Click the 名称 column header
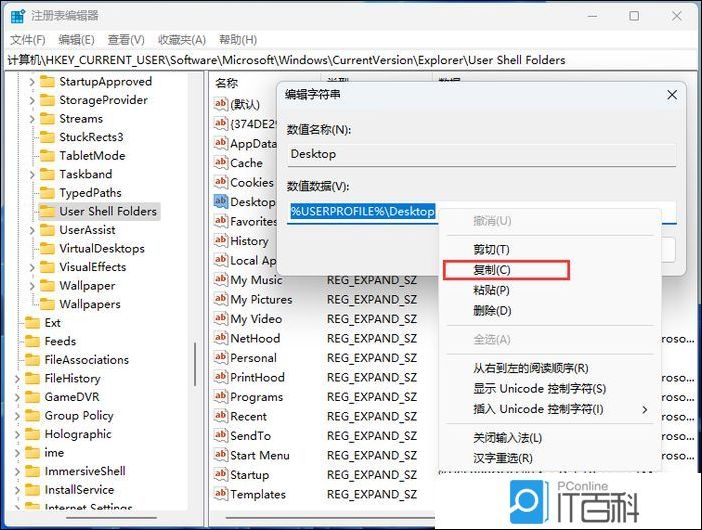Screen dimensions: 702x530 (x=227, y=83)
